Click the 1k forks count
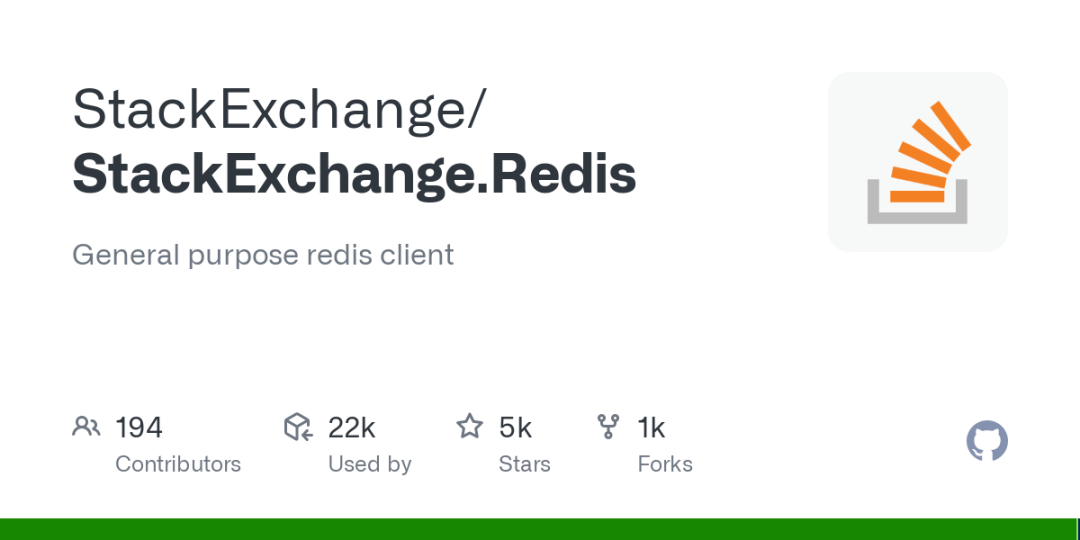1080x540 pixels. 651,427
